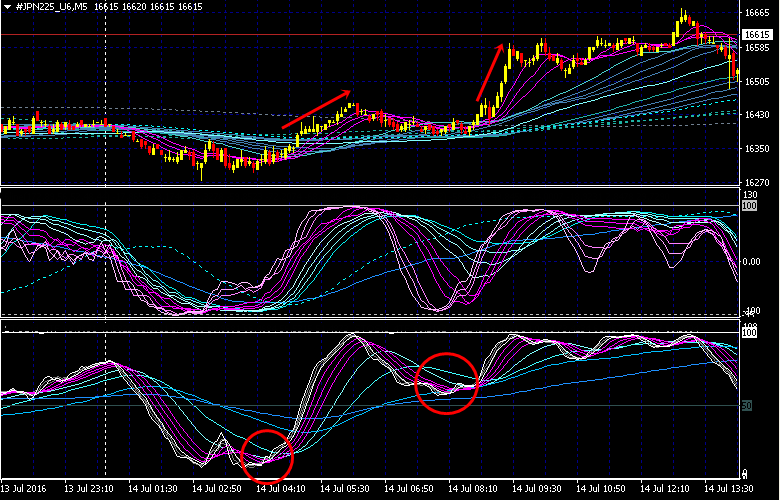Click the 16430 price scale label
780x500 pixels.
tap(756, 115)
